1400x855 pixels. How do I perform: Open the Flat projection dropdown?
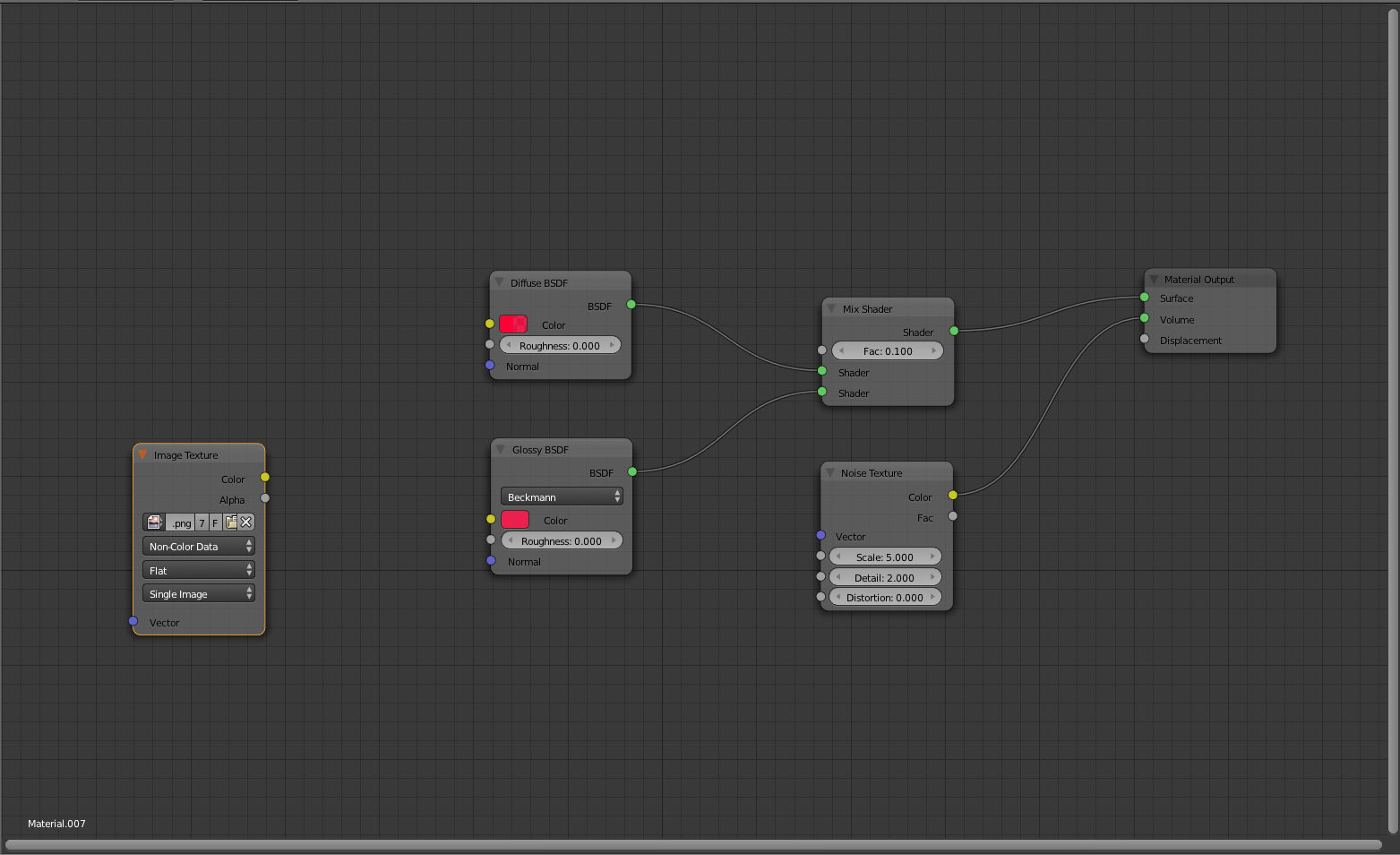click(x=198, y=569)
